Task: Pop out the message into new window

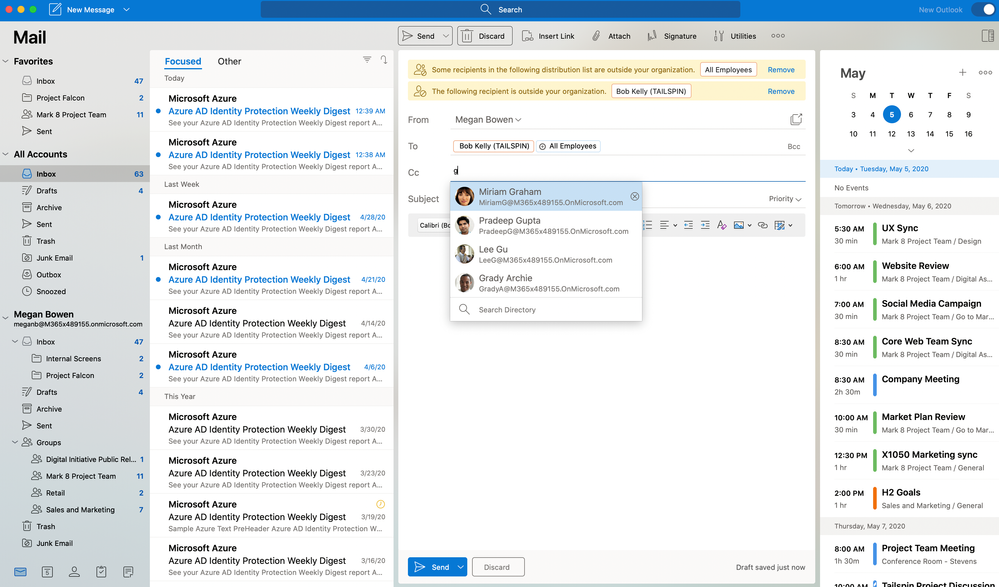Action: click(796, 119)
